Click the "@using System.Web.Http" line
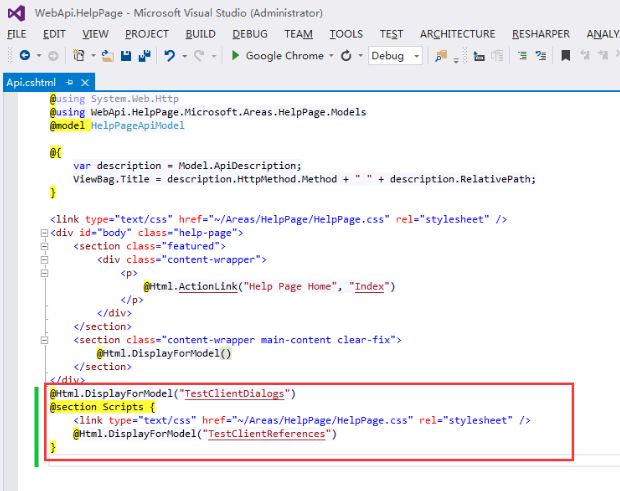The image size is (620, 491). pos(114,99)
